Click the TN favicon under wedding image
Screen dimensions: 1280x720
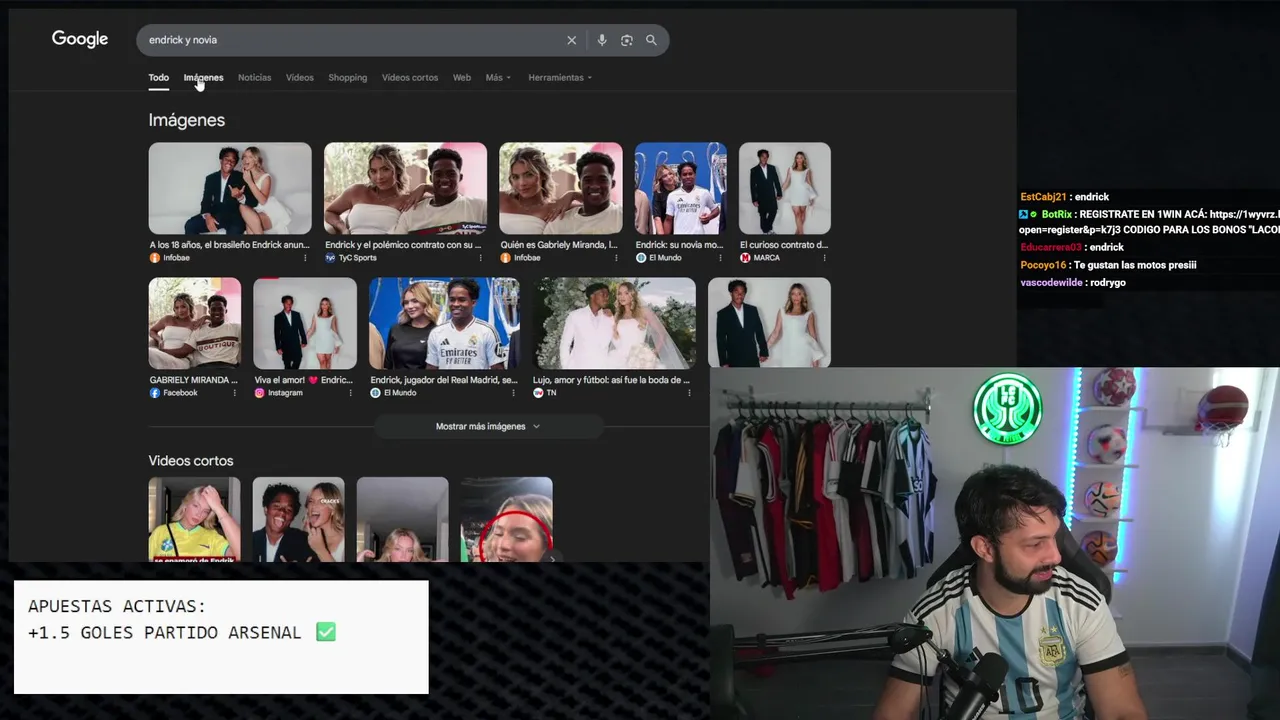coord(538,393)
